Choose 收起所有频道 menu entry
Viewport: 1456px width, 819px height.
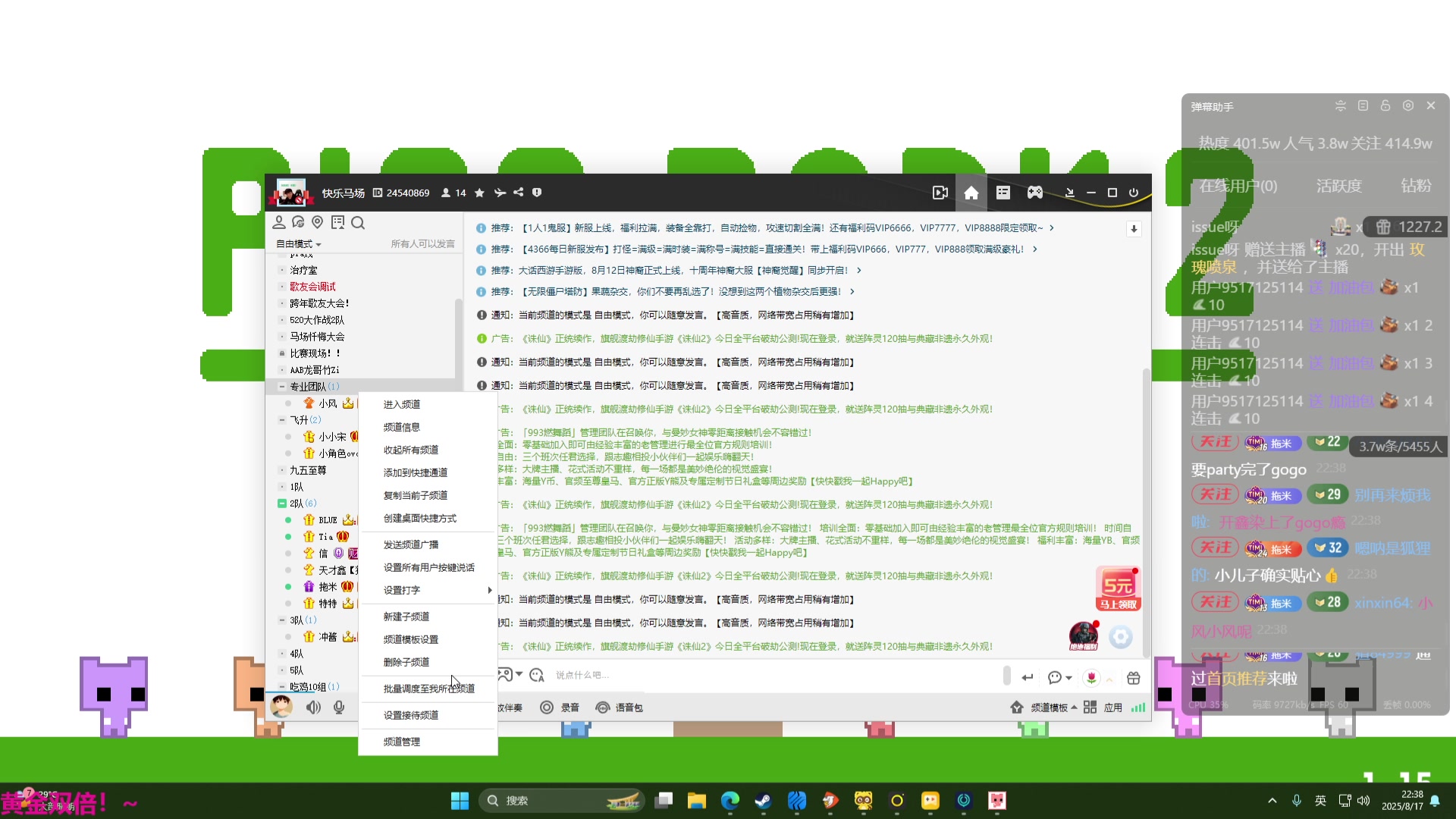click(428, 450)
